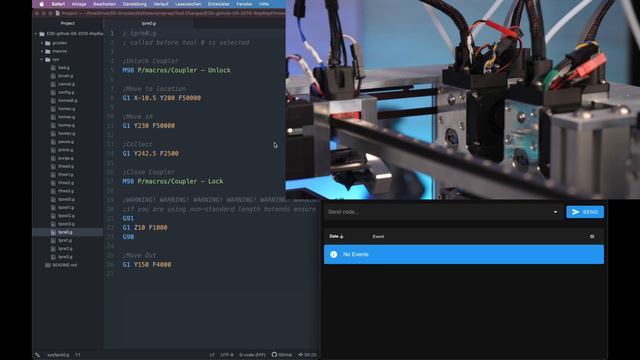This screenshot has width=640, height=360.
Task: Open bed.g in the file tree
Action: [x=63, y=68]
